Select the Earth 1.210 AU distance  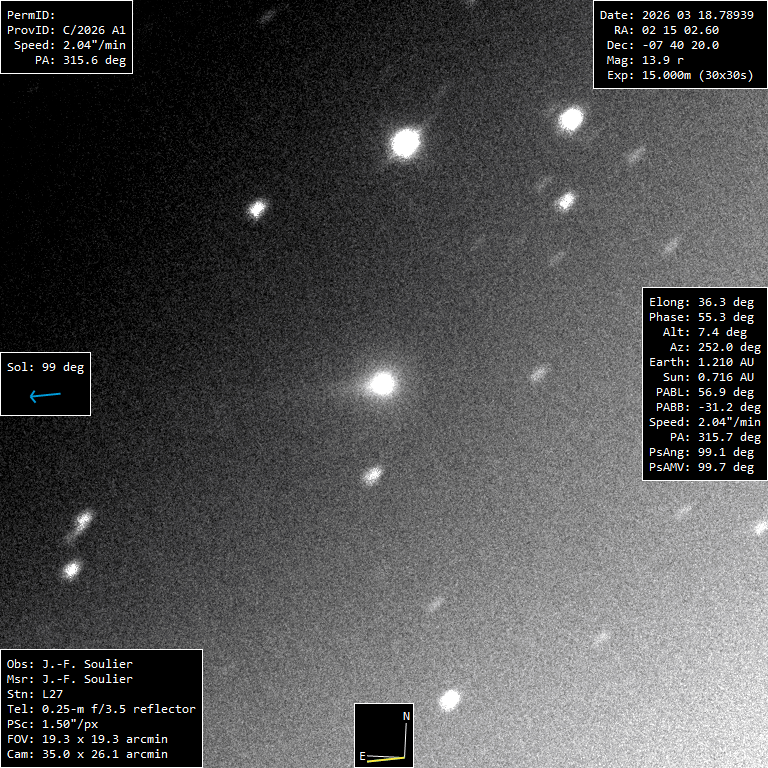pos(701,362)
